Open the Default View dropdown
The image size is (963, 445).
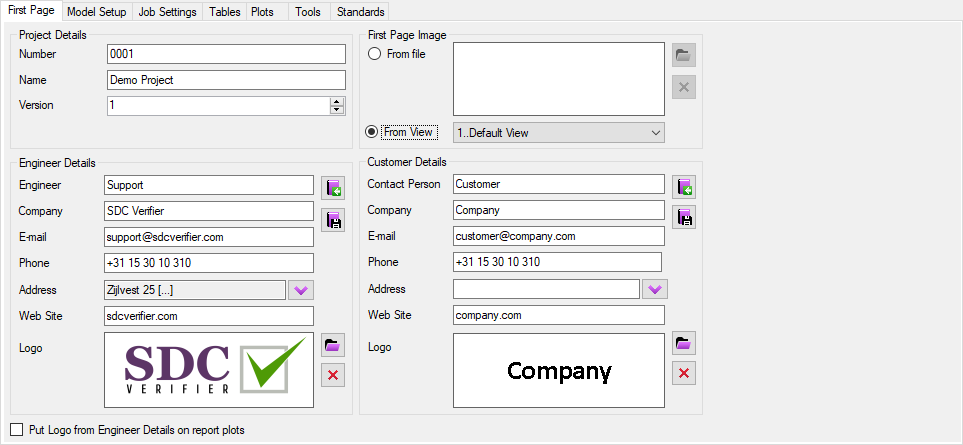(559, 132)
